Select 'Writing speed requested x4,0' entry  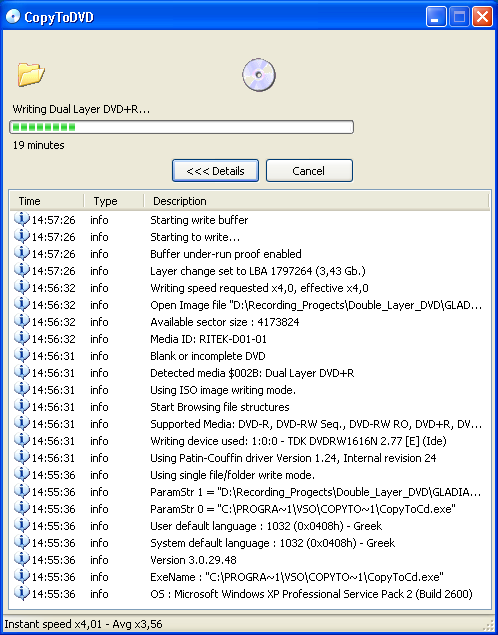(x=260, y=288)
